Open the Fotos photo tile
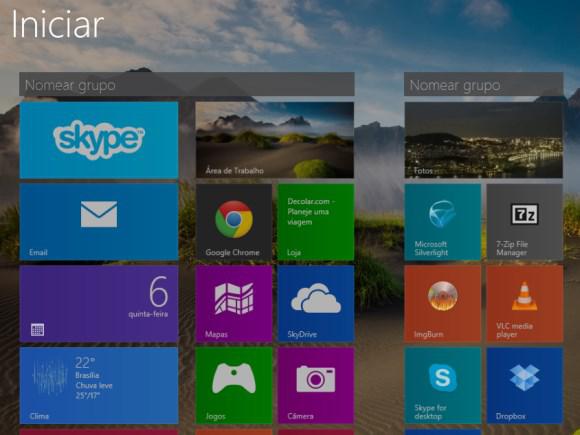 pos(484,140)
